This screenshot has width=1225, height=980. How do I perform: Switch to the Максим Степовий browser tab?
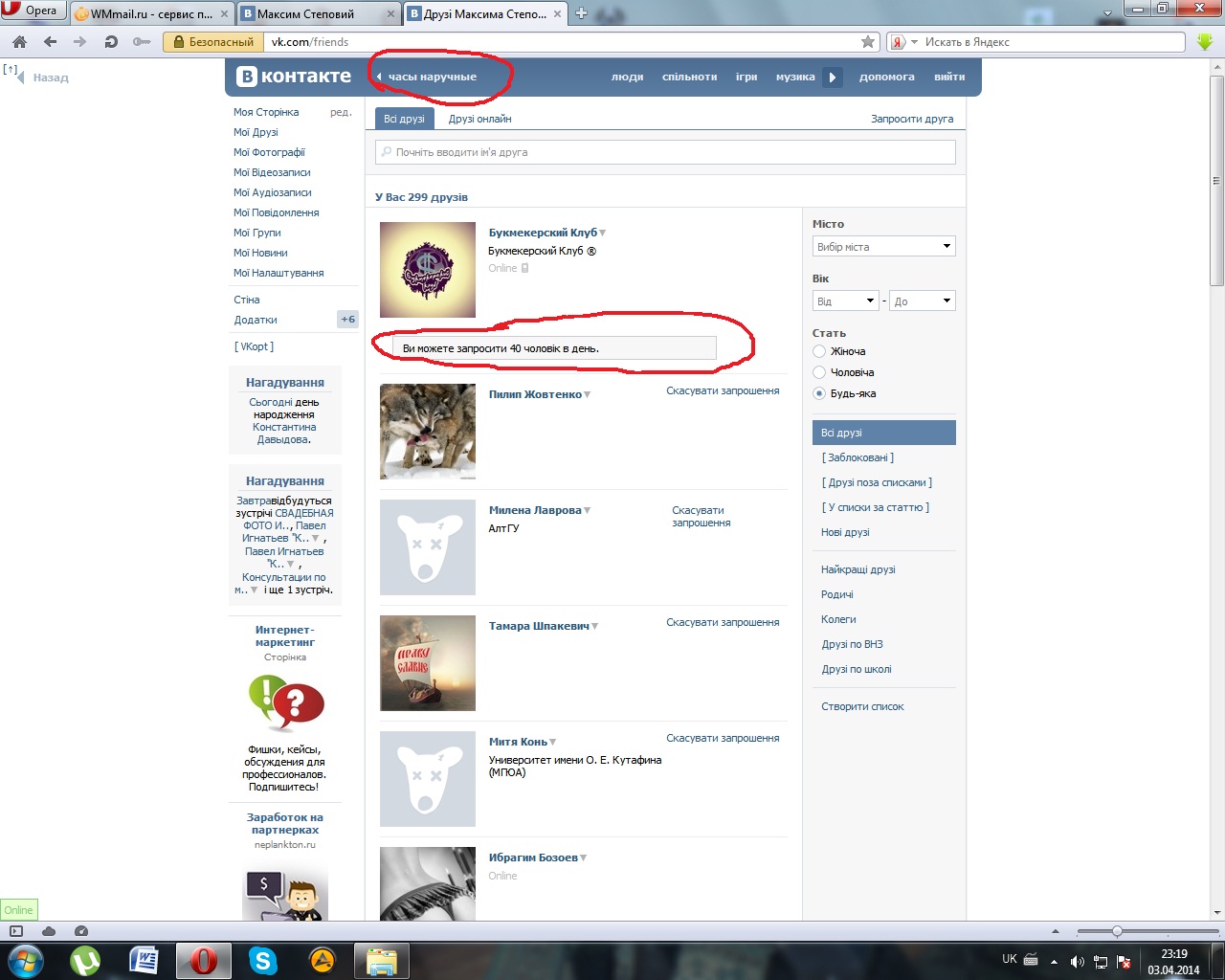click(319, 13)
